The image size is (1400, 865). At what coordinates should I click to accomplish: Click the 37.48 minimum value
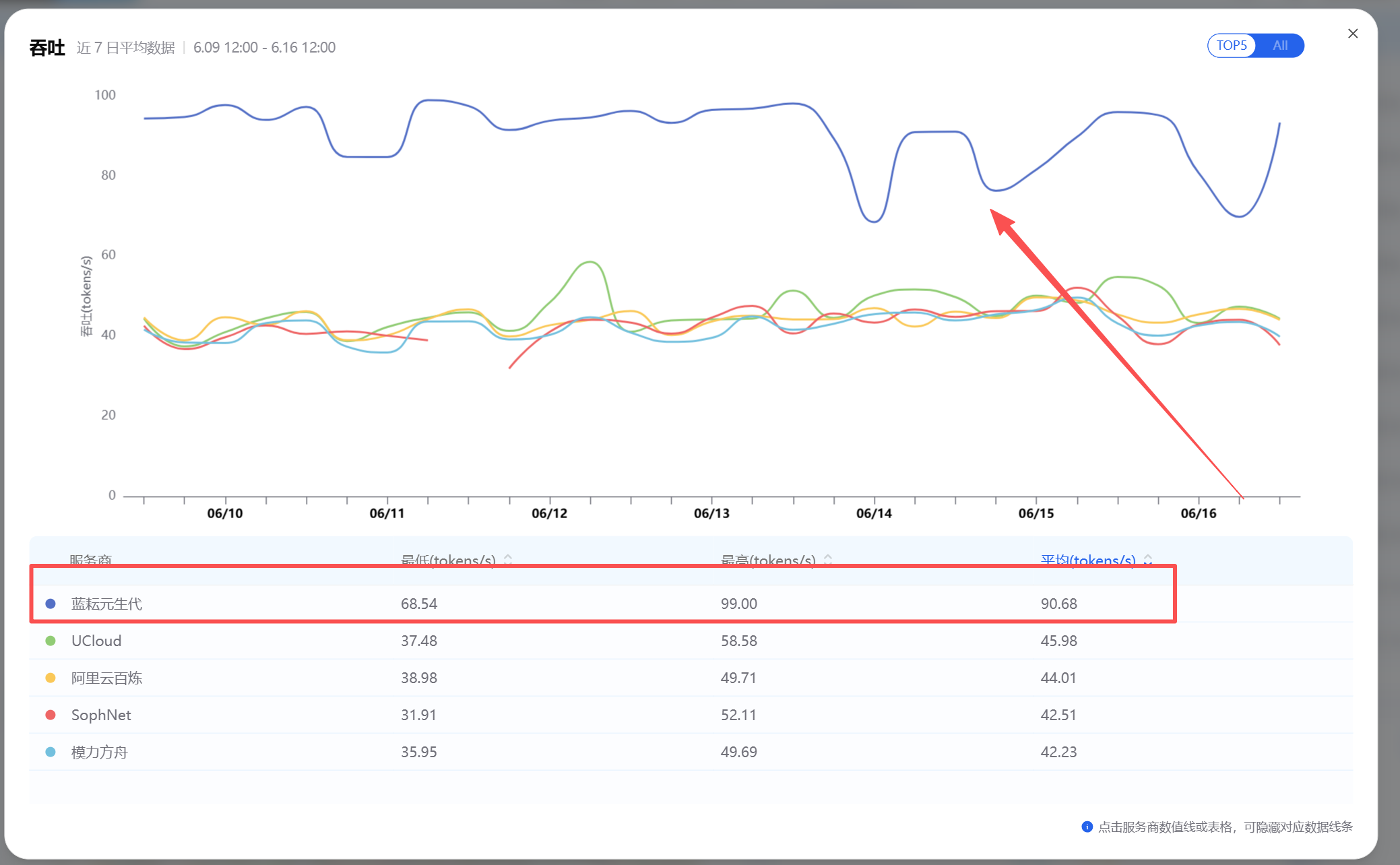419,641
